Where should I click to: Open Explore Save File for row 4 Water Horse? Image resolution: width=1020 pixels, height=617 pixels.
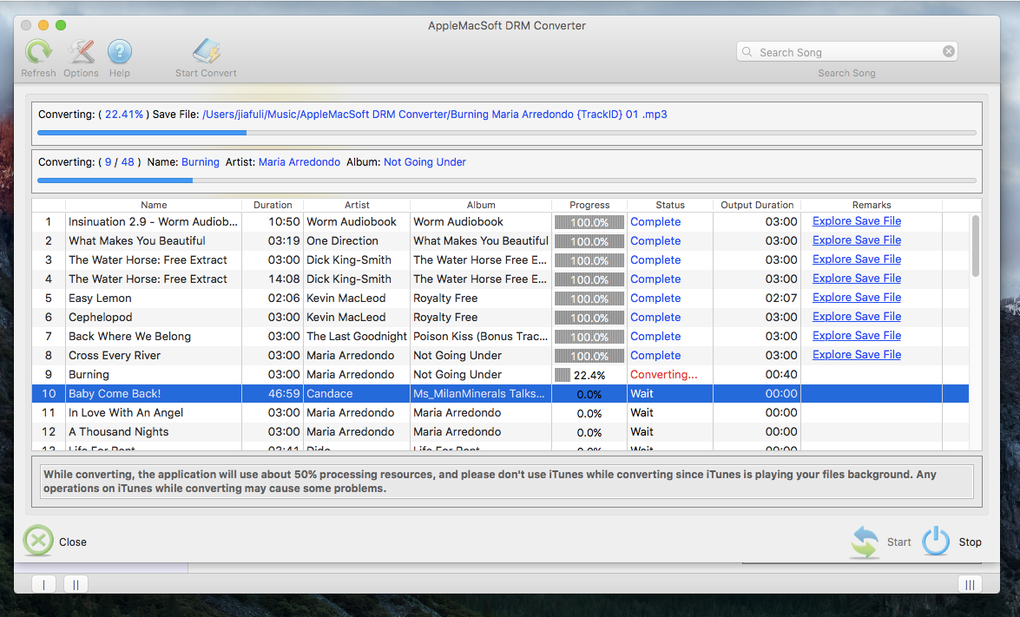[x=857, y=279]
